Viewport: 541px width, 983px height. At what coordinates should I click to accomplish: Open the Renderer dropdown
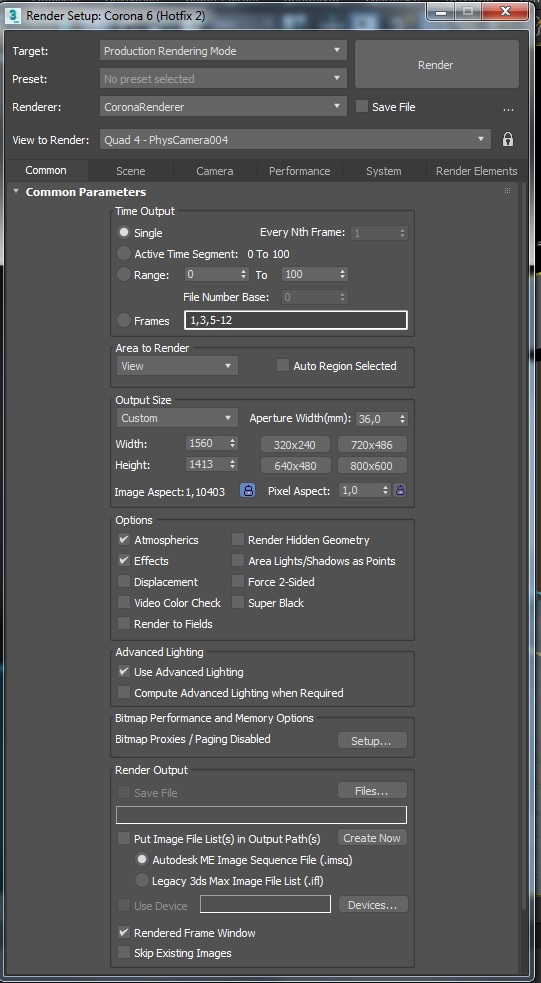tap(223, 107)
